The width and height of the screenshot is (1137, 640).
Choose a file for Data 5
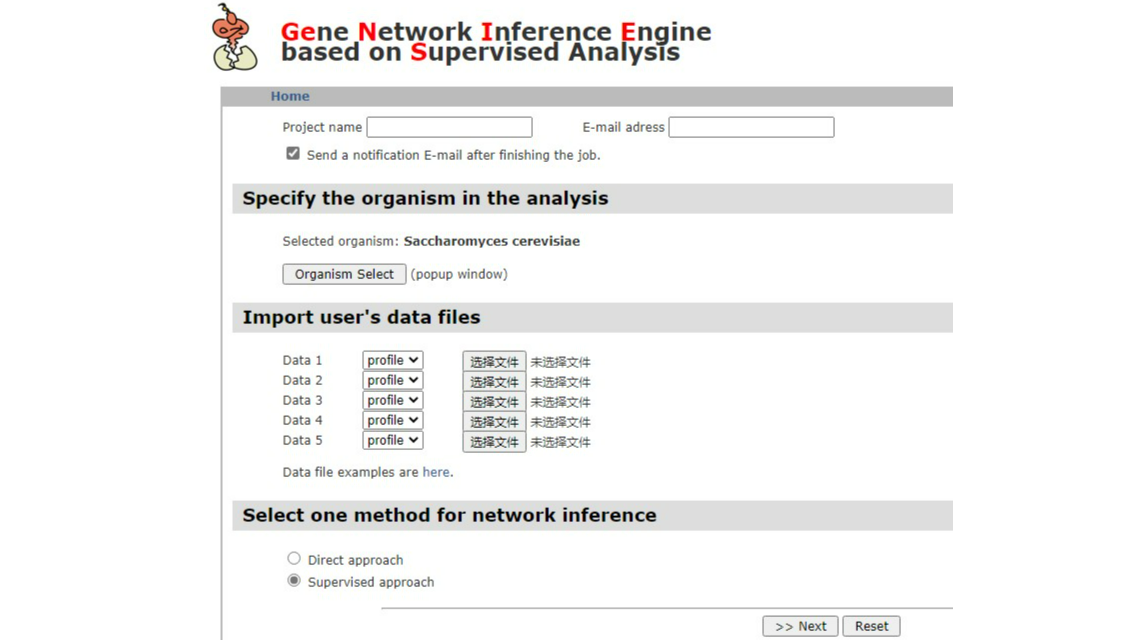(494, 441)
